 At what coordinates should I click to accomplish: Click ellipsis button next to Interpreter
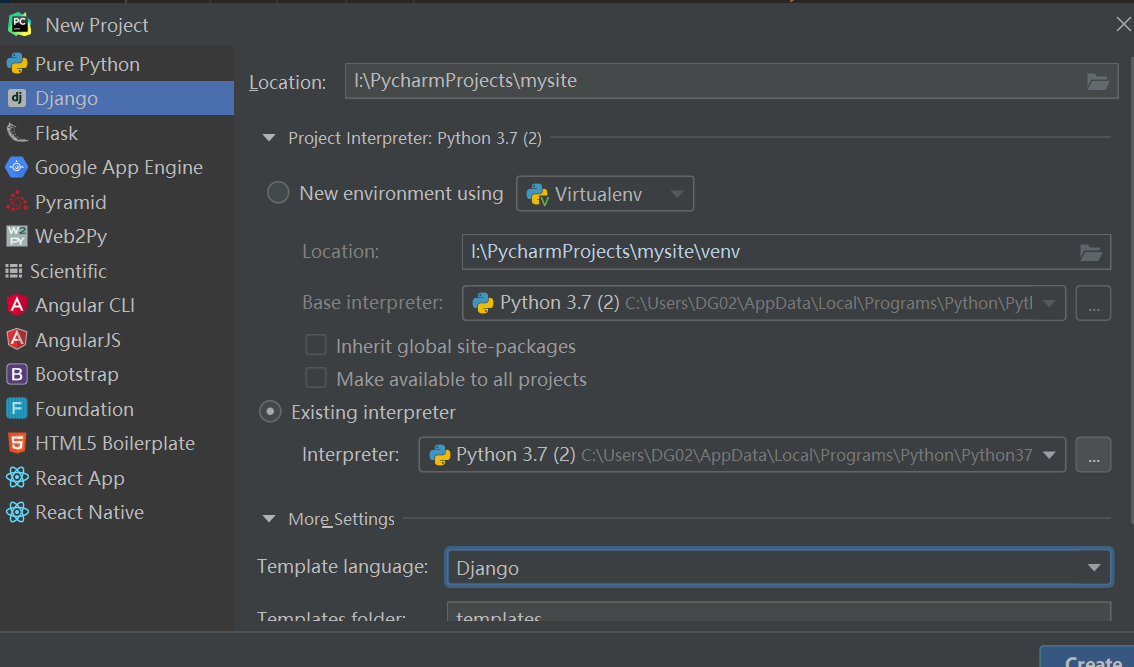pyautogui.click(x=1094, y=454)
